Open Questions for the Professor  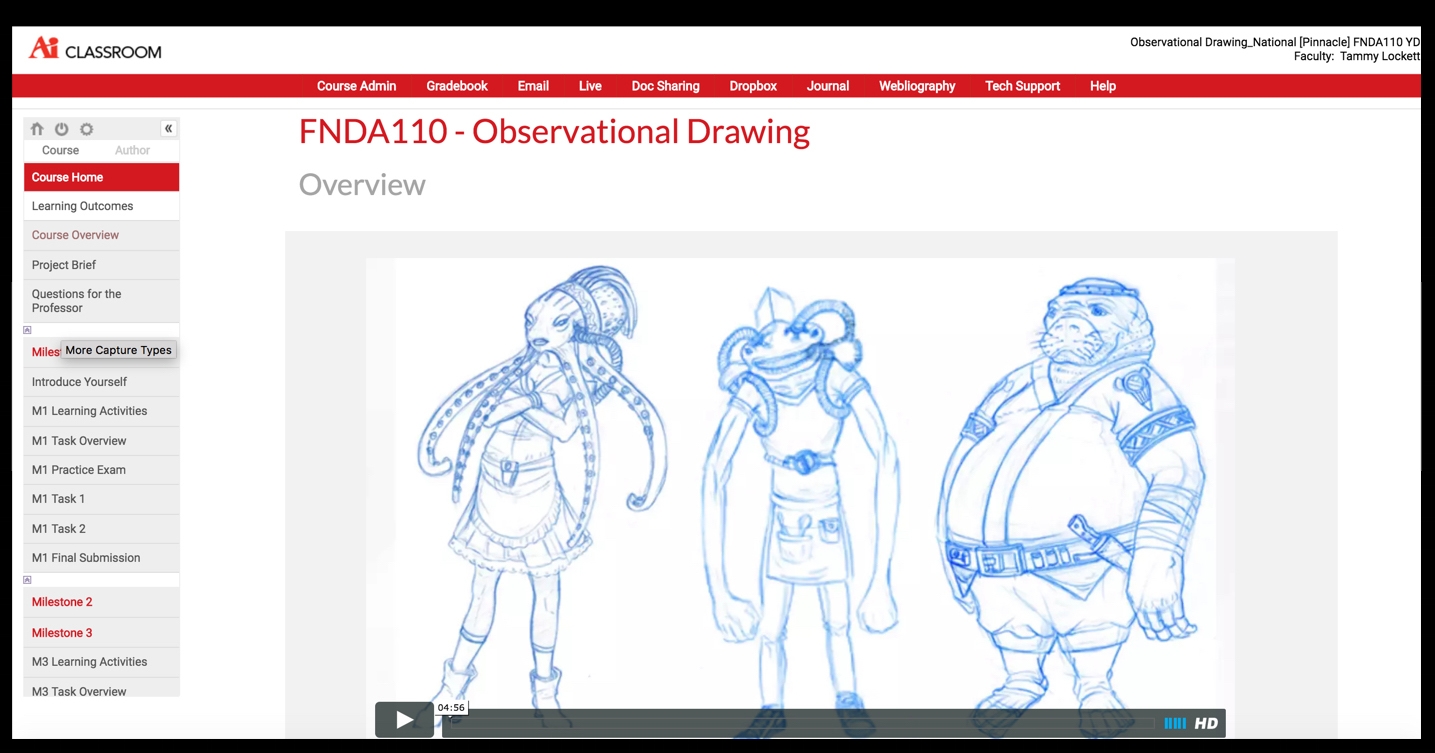(x=101, y=301)
